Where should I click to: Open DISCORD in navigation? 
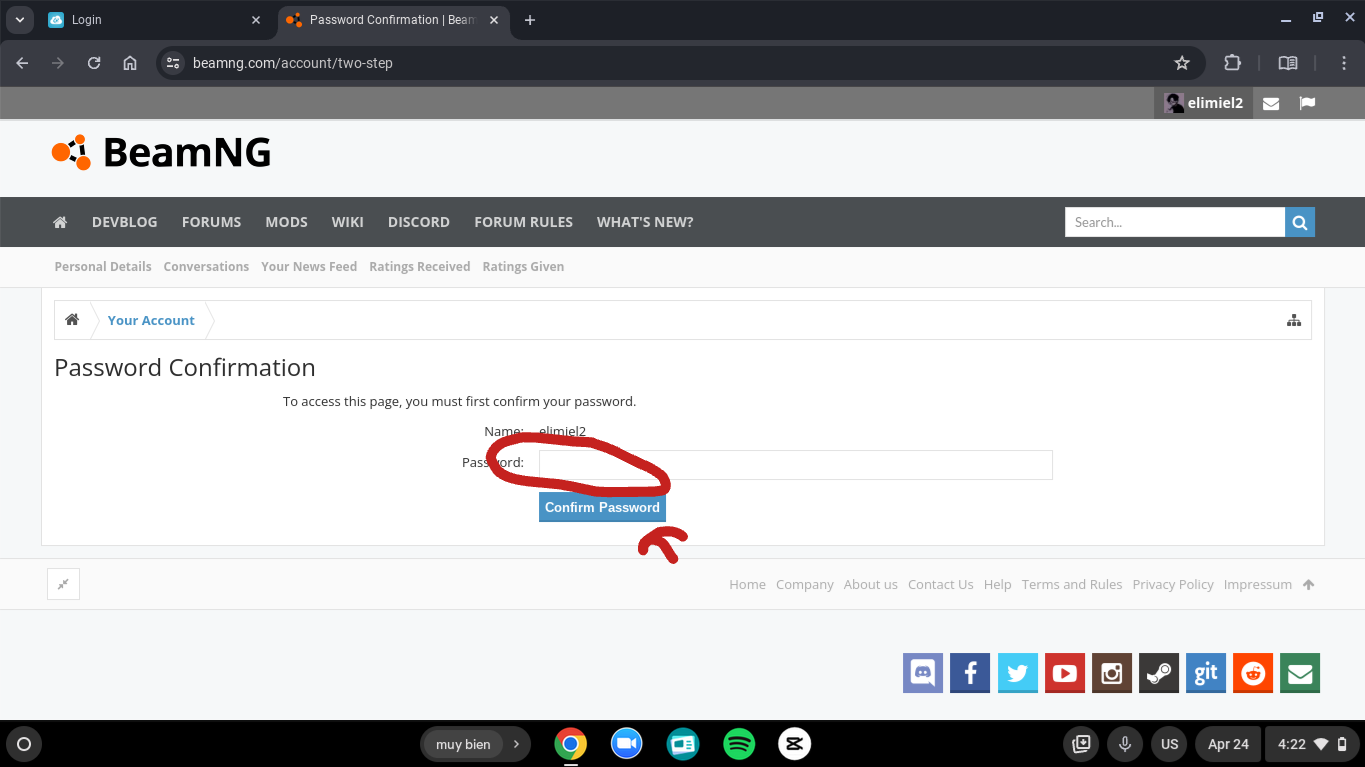coord(419,222)
